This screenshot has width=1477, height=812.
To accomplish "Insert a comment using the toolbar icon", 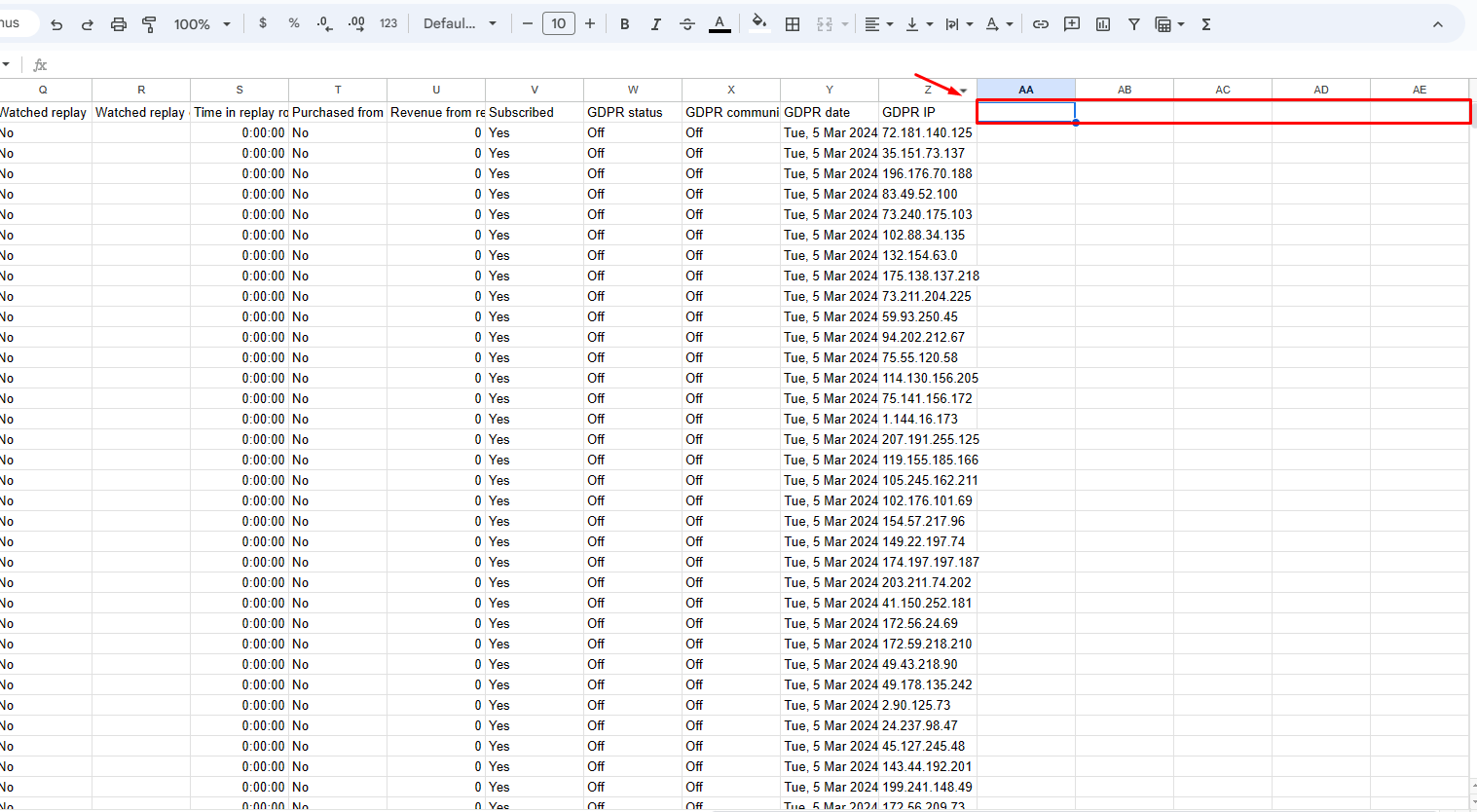I will [1071, 23].
